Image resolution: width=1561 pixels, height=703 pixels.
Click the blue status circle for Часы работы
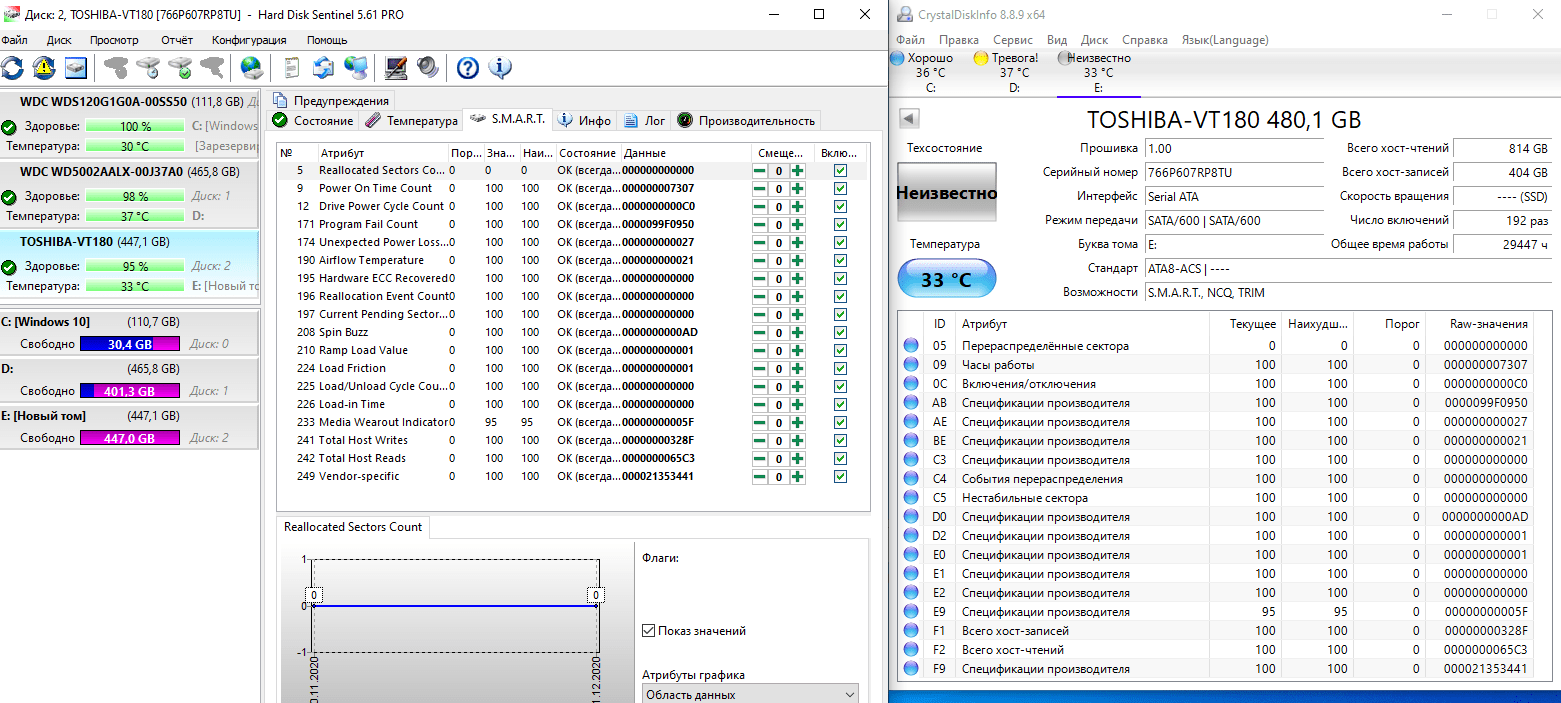[911, 365]
